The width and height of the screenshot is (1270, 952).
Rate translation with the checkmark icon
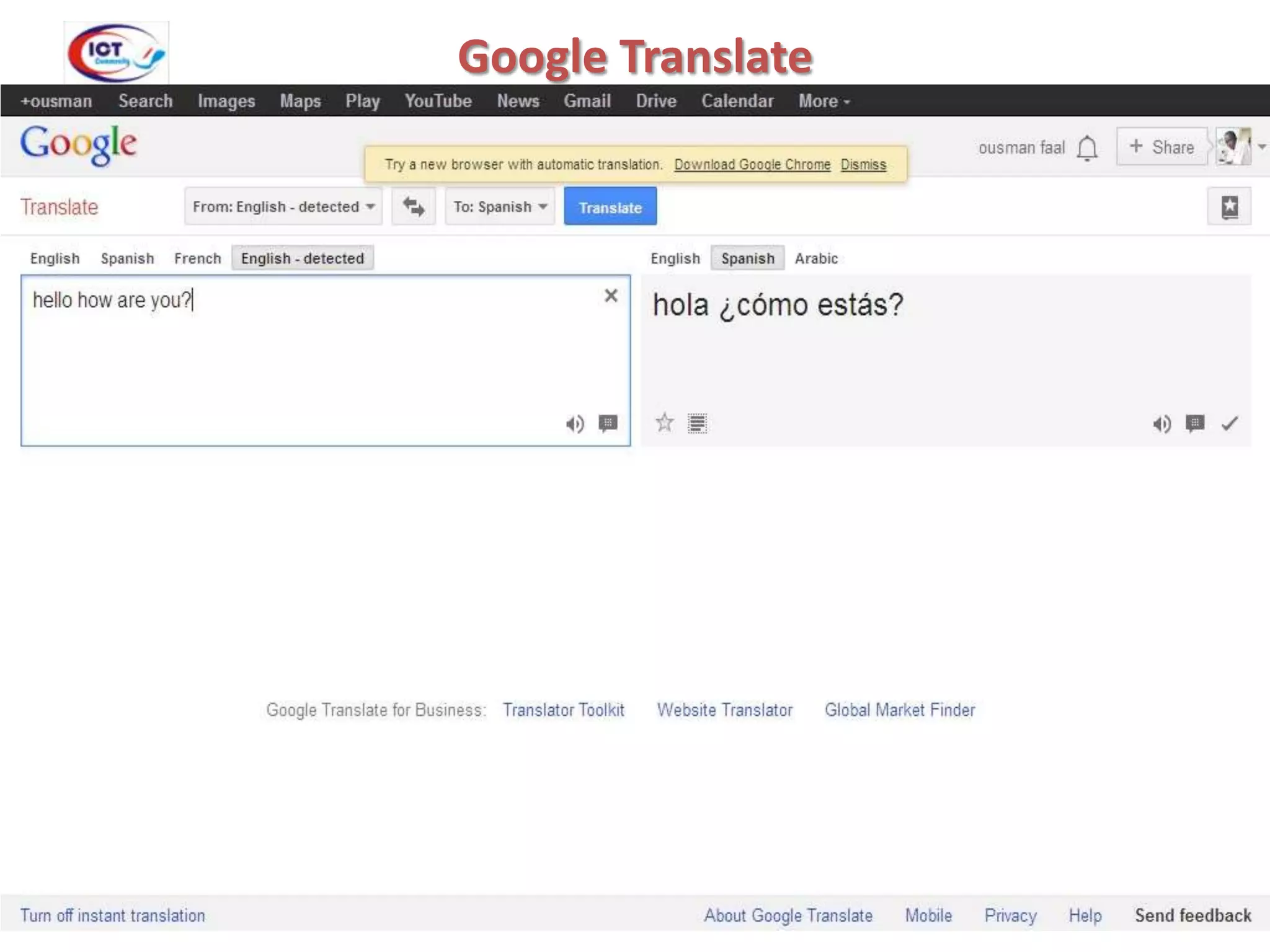pyautogui.click(x=1230, y=423)
